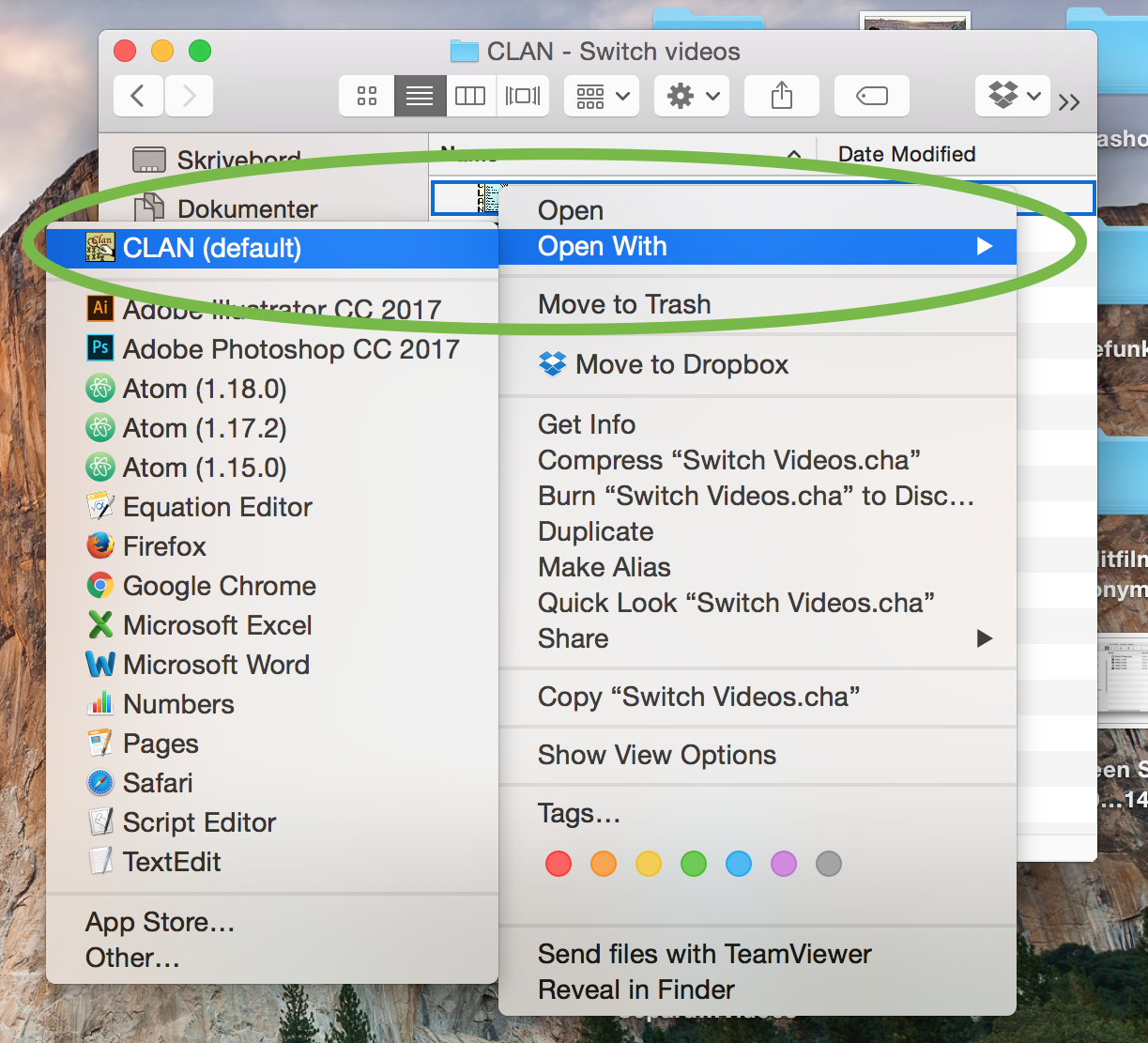Click the Dropbox icon beside Move to Dropbox
This screenshot has width=1148, height=1043.
[x=553, y=364]
